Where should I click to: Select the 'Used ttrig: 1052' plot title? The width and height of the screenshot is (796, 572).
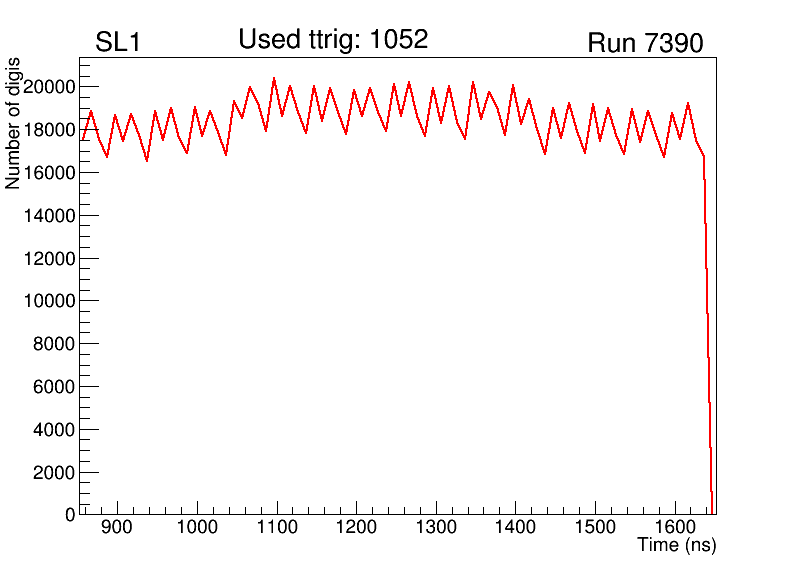coord(333,39)
